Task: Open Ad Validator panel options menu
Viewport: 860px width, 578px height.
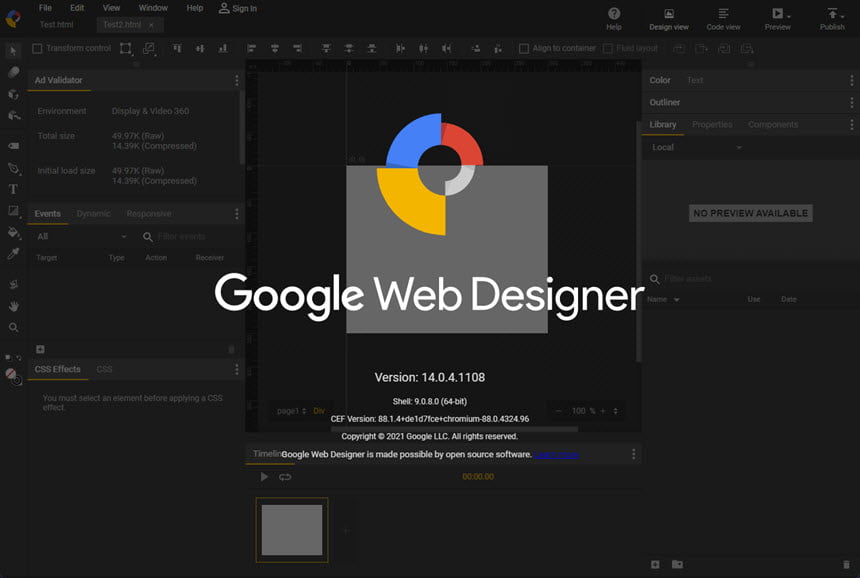Action: pyautogui.click(x=236, y=80)
